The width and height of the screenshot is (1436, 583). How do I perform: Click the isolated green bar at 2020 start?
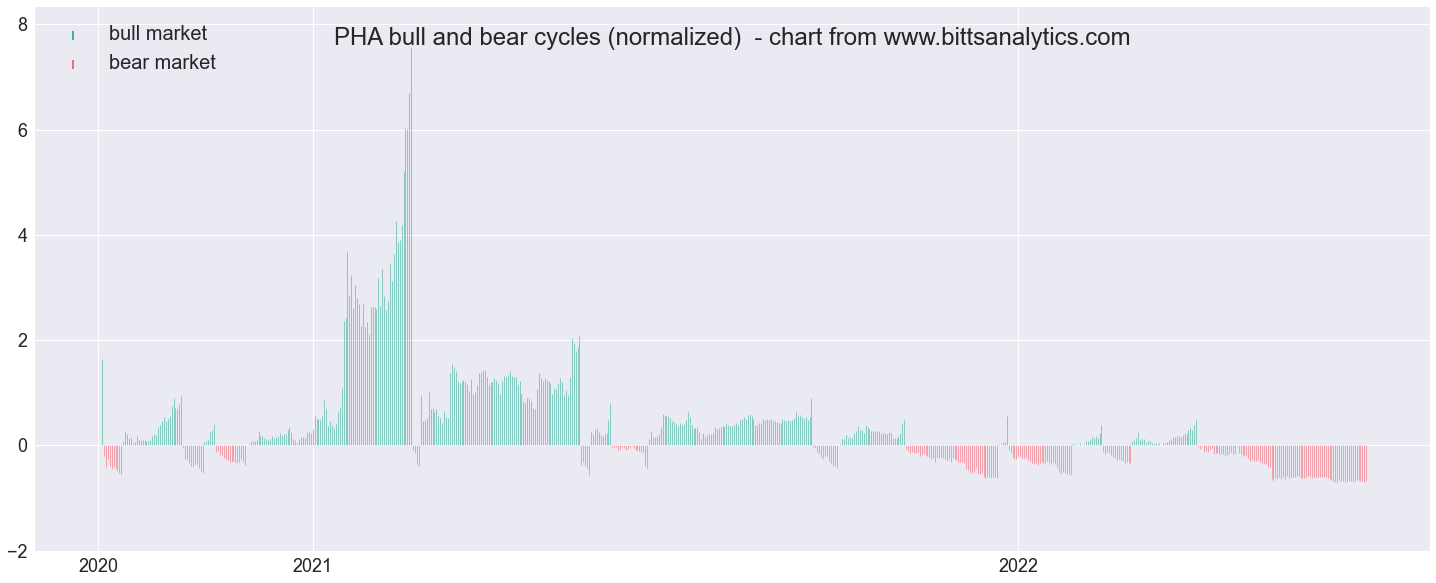(x=102, y=402)
